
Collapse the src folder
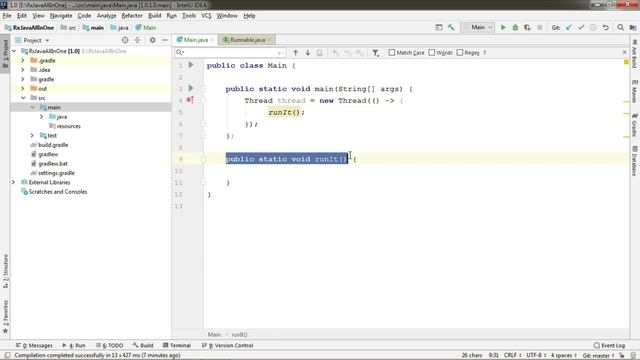[23, 98]
